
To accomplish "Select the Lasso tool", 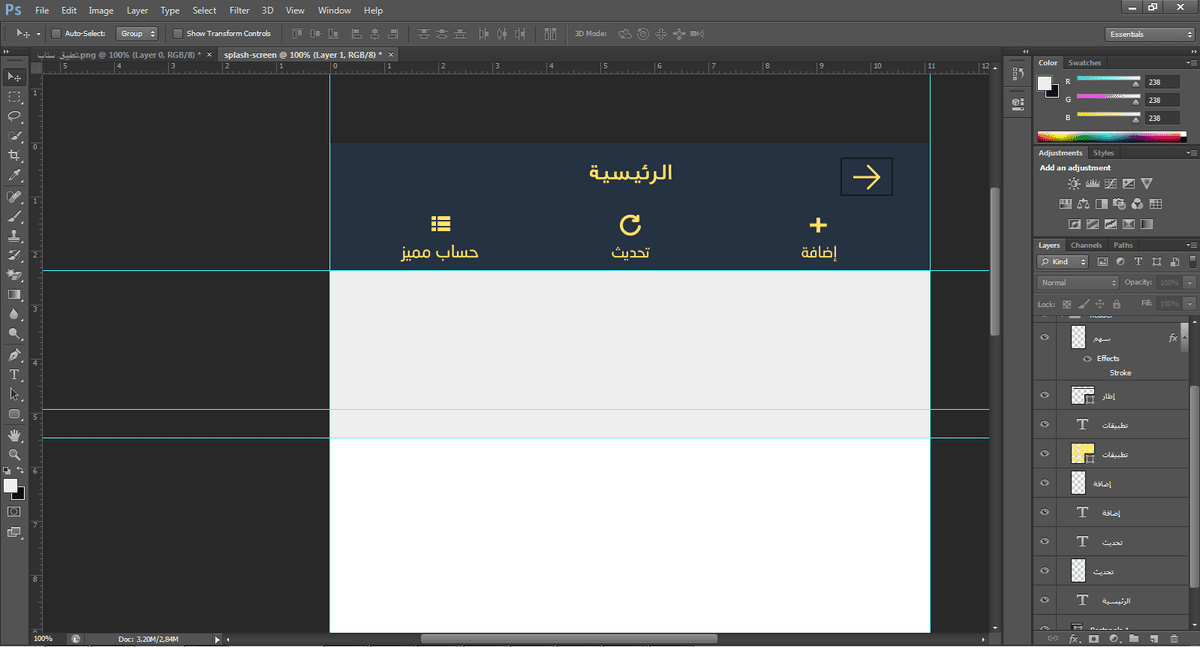I will [x=15, y=116].
